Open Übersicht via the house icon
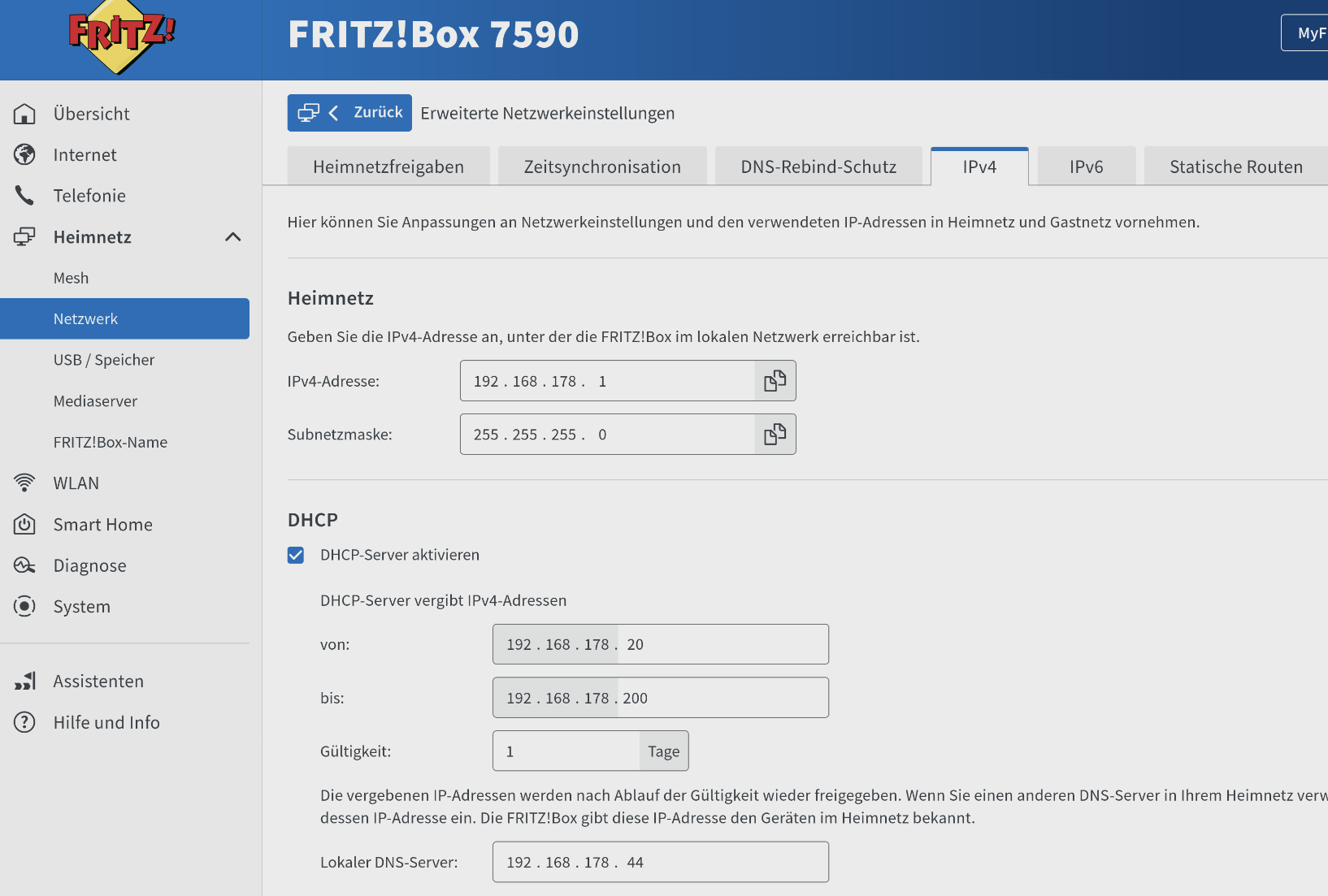 pos(24,114)
